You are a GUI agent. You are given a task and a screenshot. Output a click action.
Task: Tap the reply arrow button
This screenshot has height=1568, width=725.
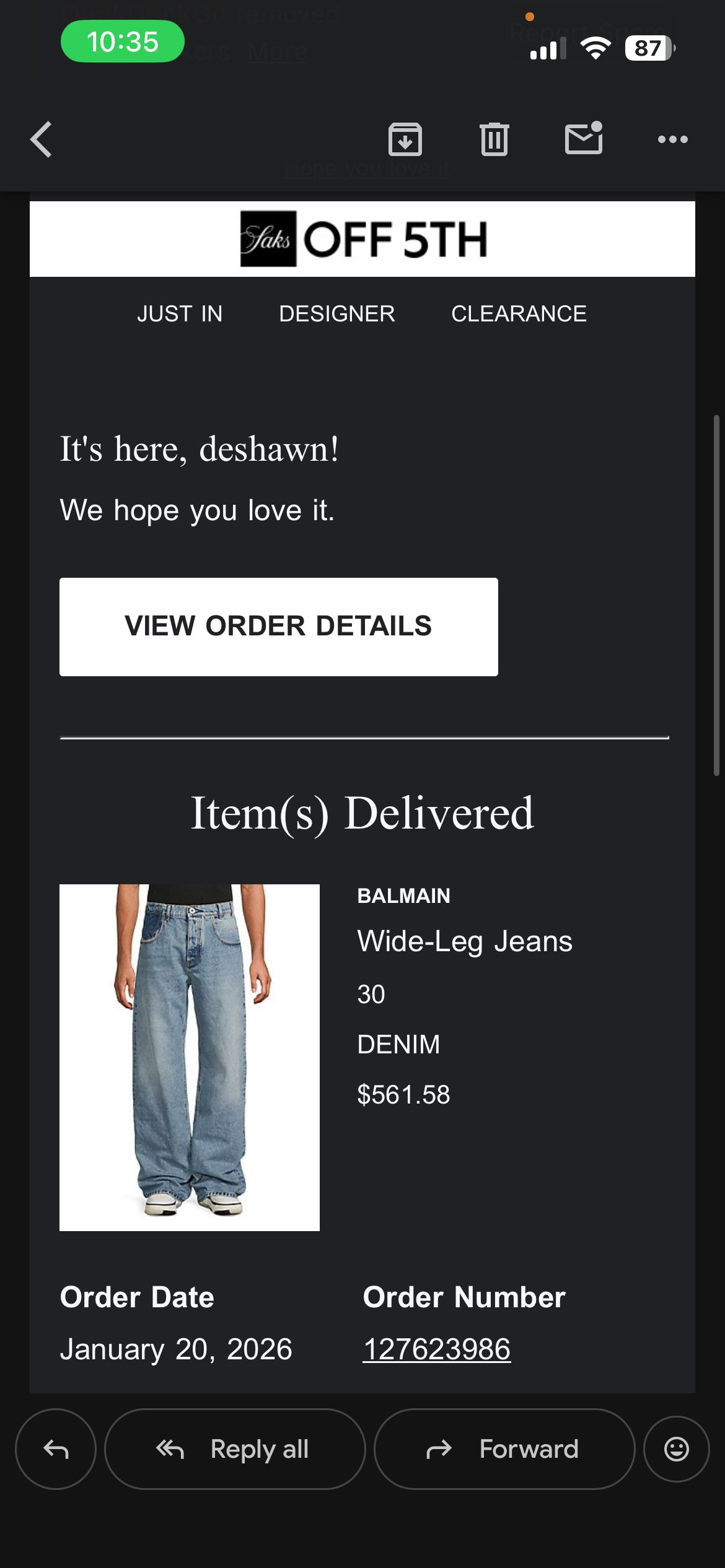point(56,1449)
